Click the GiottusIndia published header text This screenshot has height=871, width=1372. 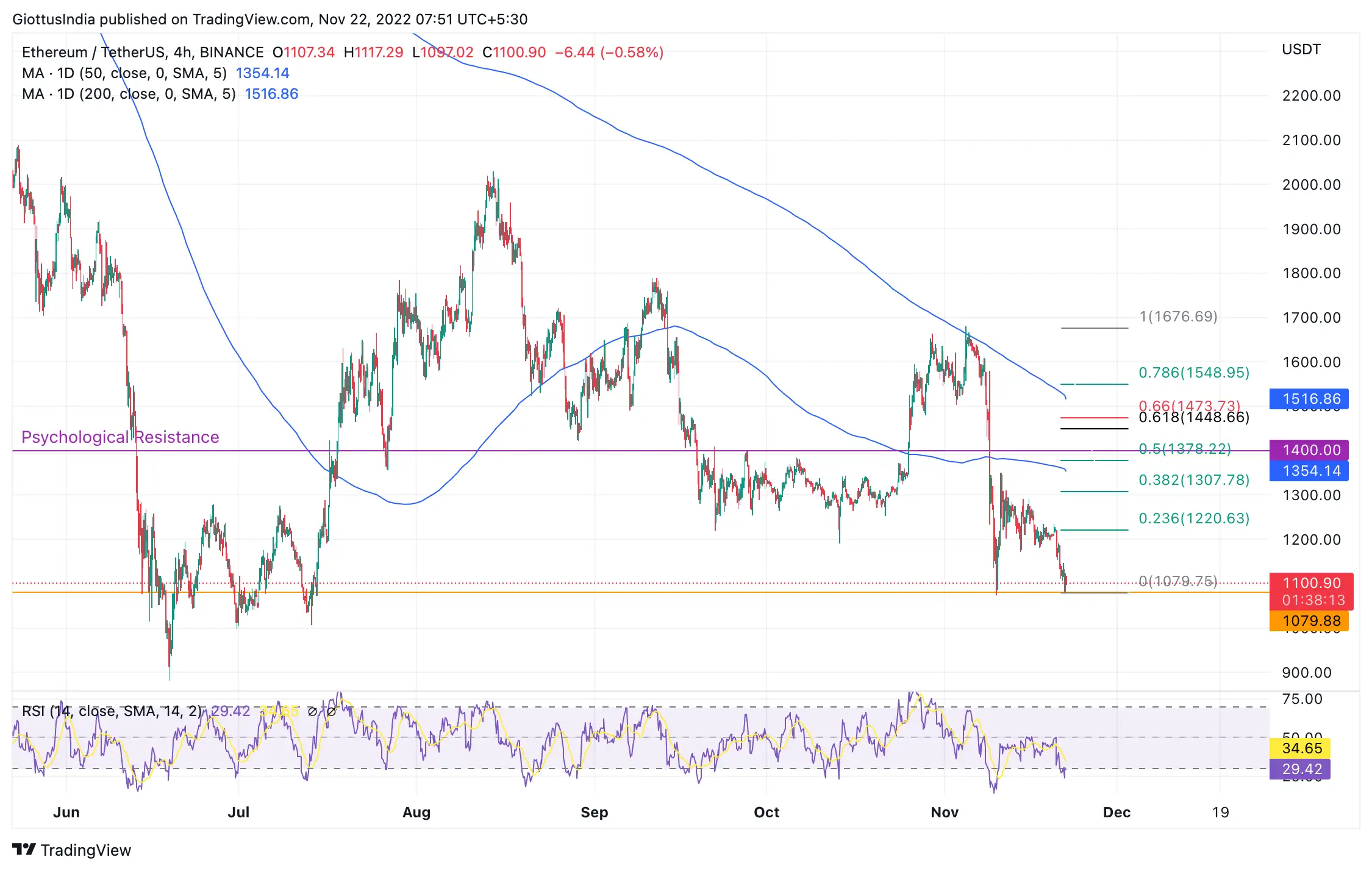point(270,19)
